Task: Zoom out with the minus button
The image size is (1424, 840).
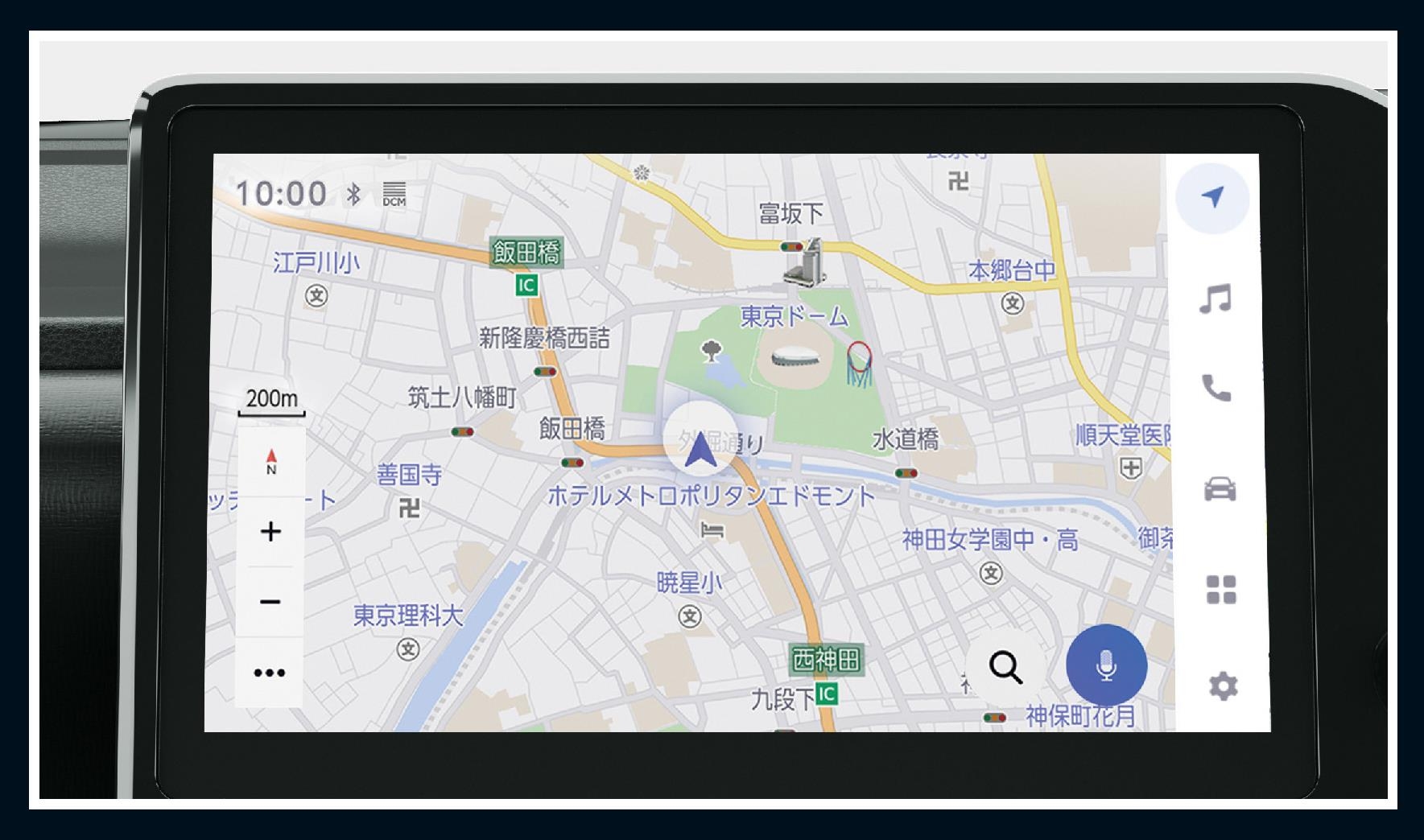Action: [x=270, y=602]
